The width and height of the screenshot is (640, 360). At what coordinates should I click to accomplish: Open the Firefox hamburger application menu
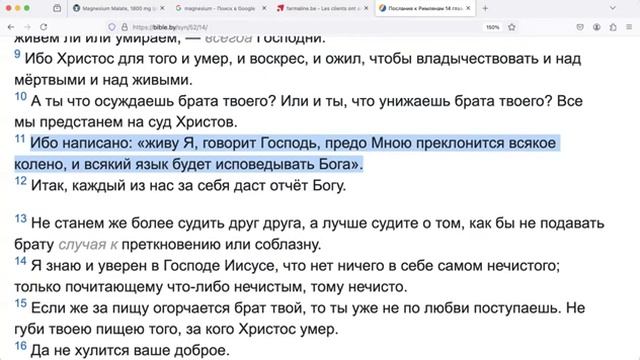pos(629,27)
